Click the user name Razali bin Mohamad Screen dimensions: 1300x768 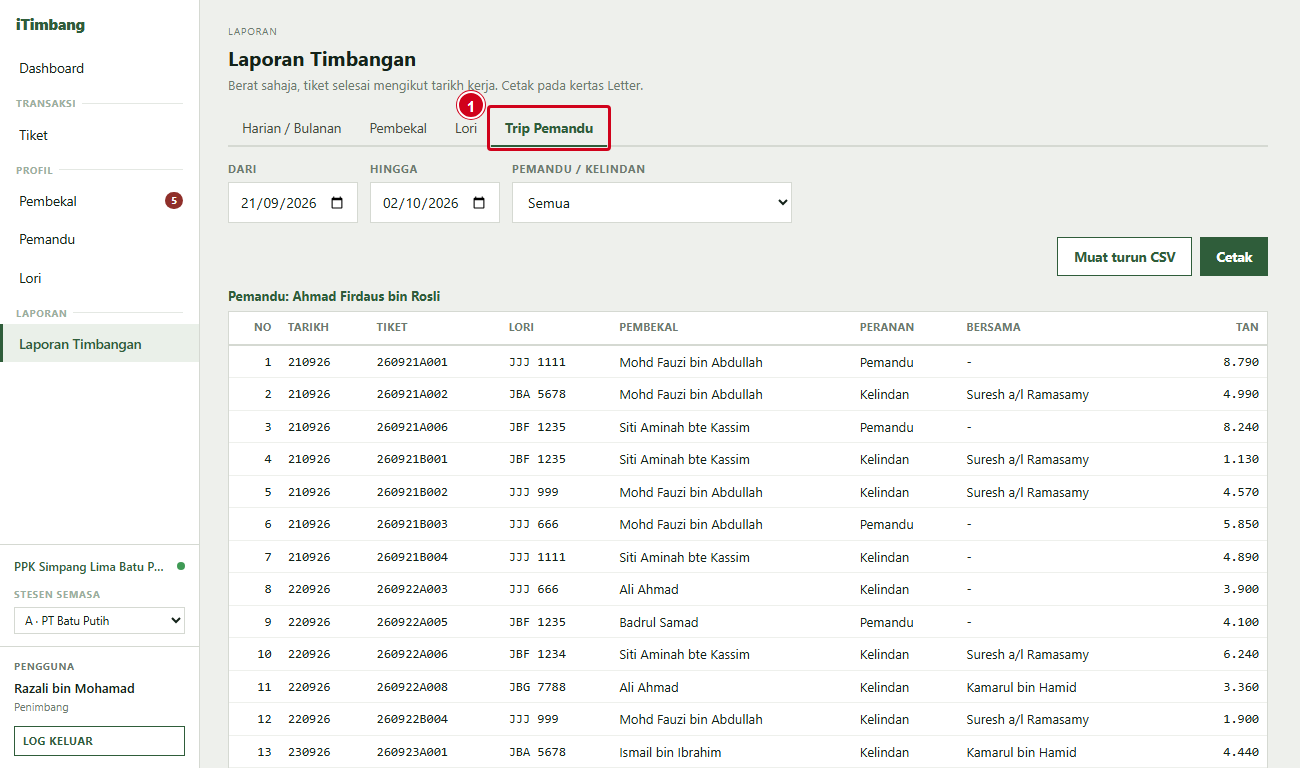pyautogui.click(x=74, y=688)
